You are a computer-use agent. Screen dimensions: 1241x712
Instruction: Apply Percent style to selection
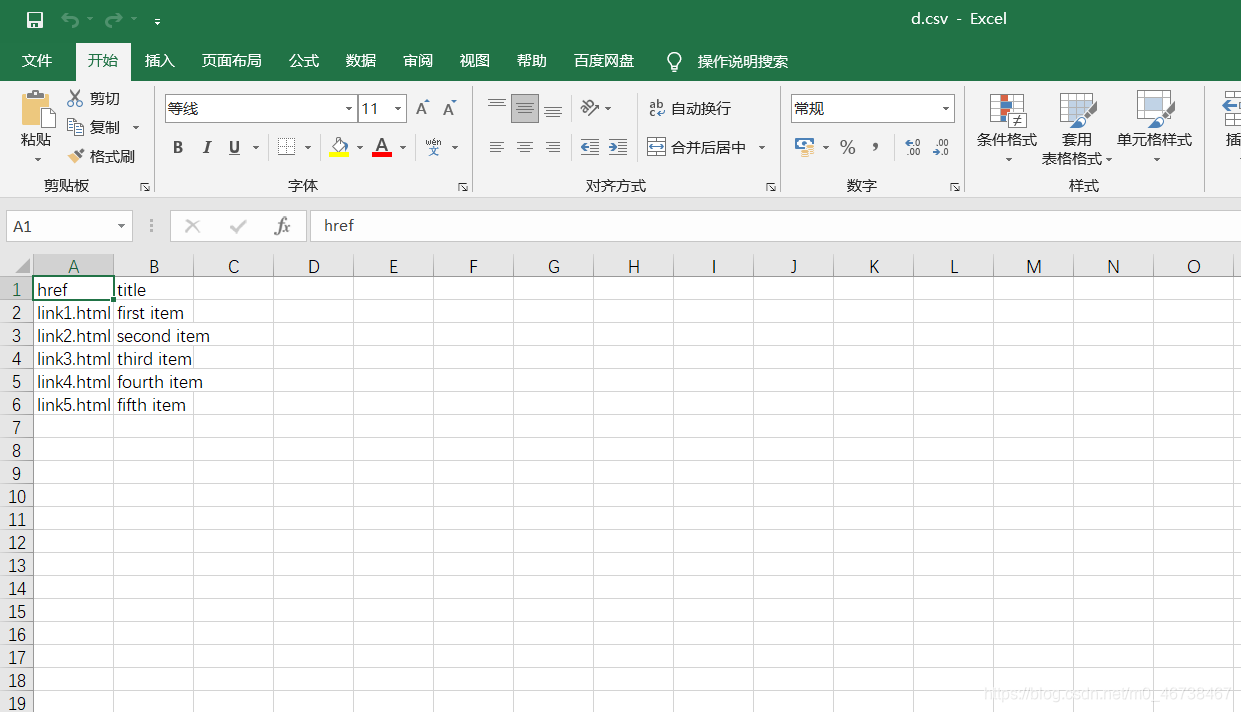tap(847, 147)
